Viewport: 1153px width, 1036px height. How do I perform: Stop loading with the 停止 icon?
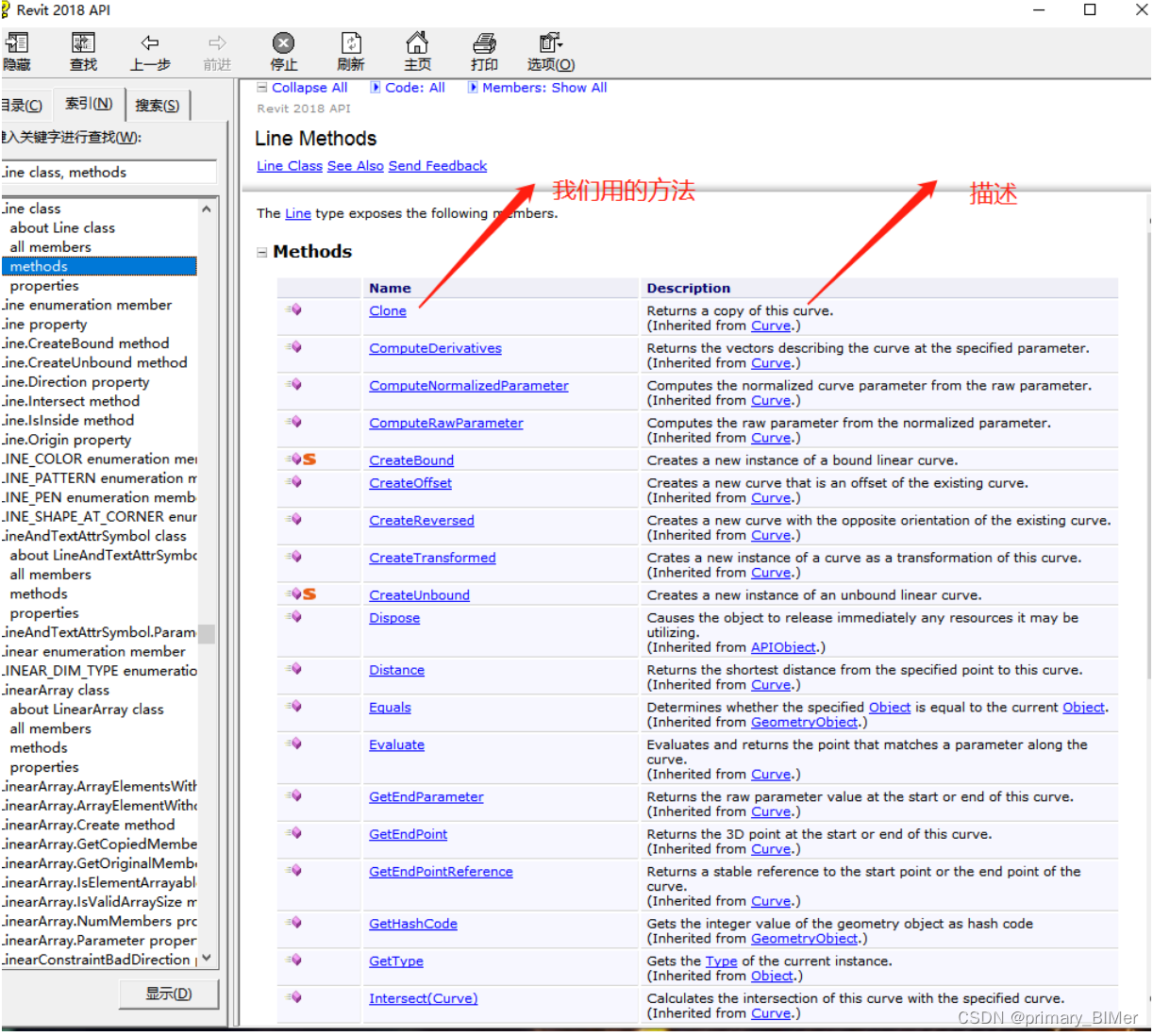click(283, 43)
